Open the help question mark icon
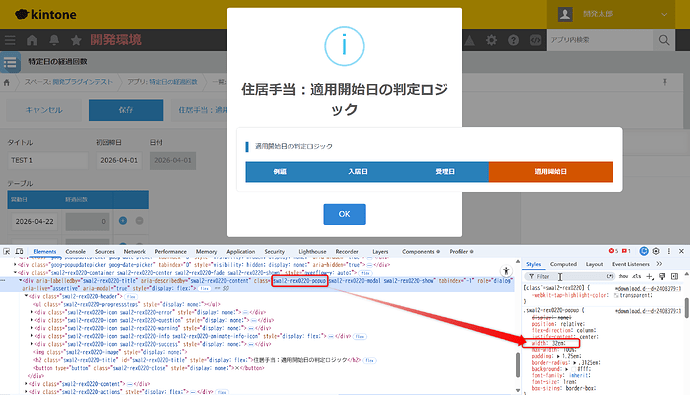690x395 pixels. tap(513, 40)
